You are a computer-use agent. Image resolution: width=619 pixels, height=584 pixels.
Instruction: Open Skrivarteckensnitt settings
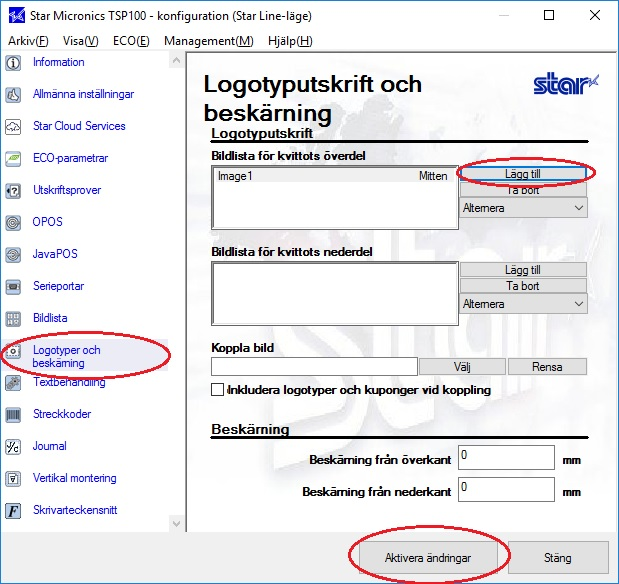tap(75, 510)
